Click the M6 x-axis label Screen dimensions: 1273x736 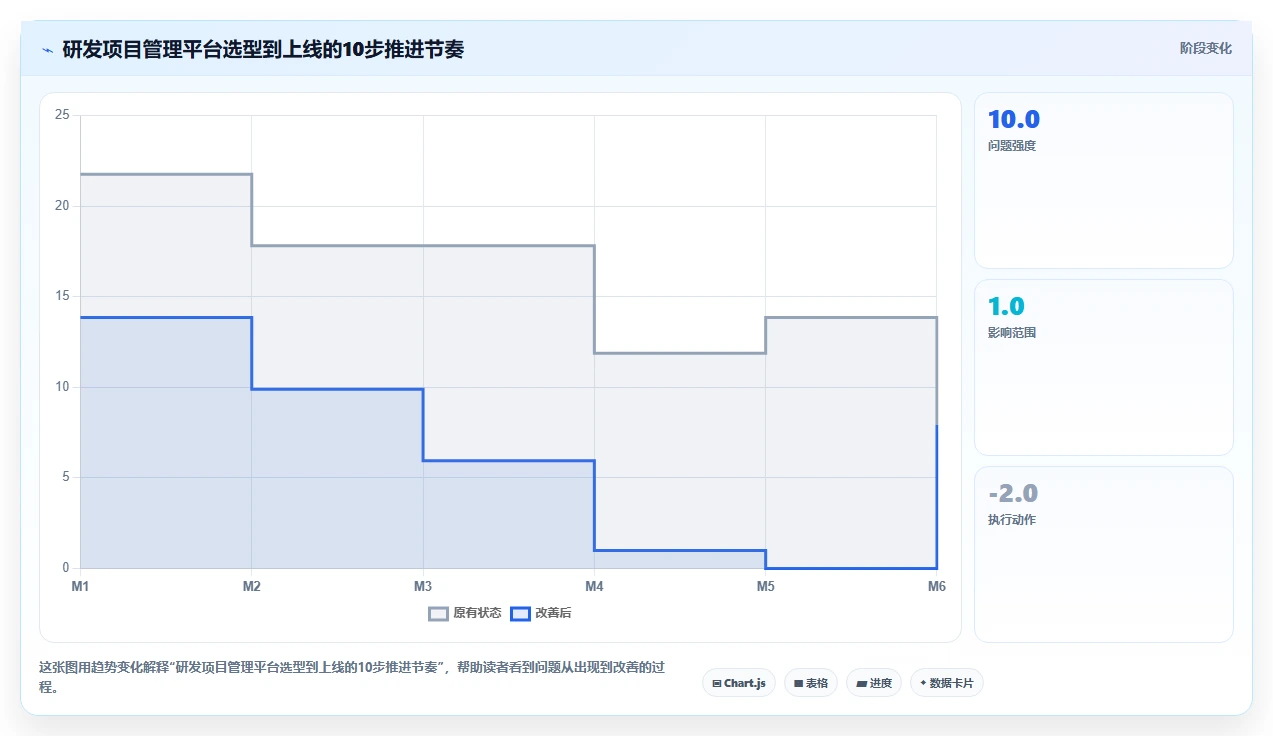pos(937,586)
